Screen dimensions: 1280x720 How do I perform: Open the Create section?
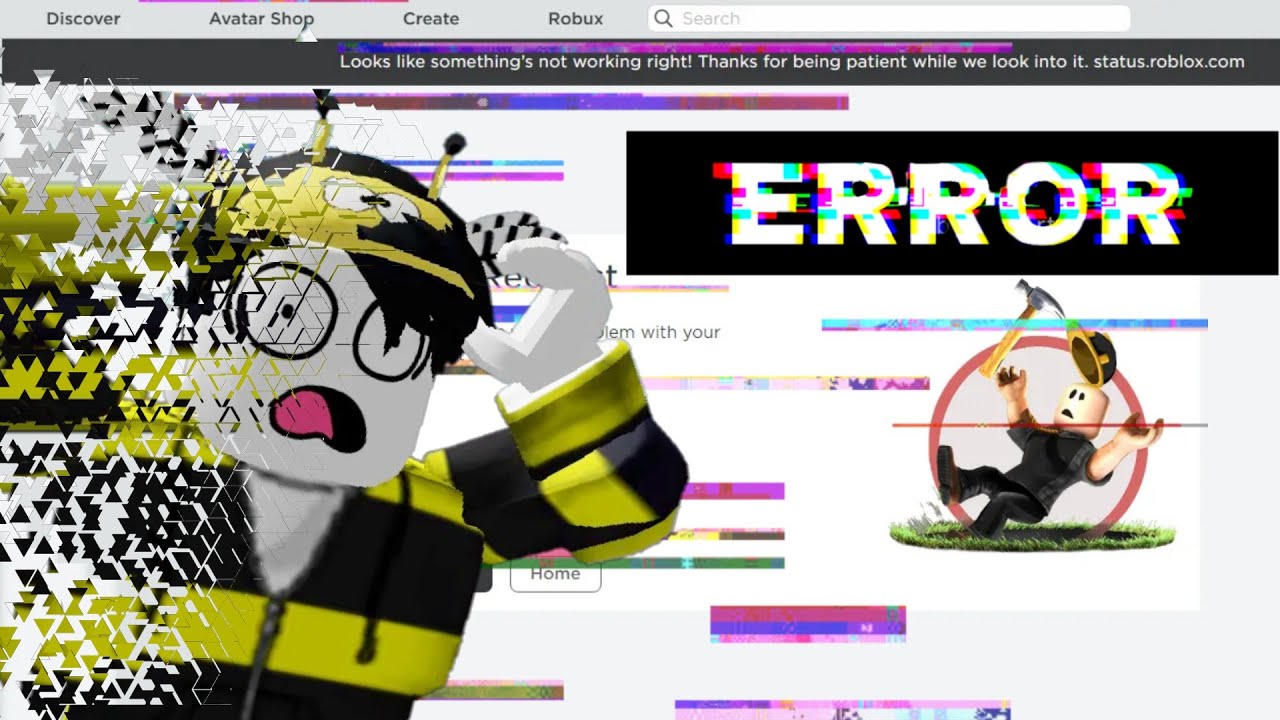pyautogui.click(x=431, y=18)
